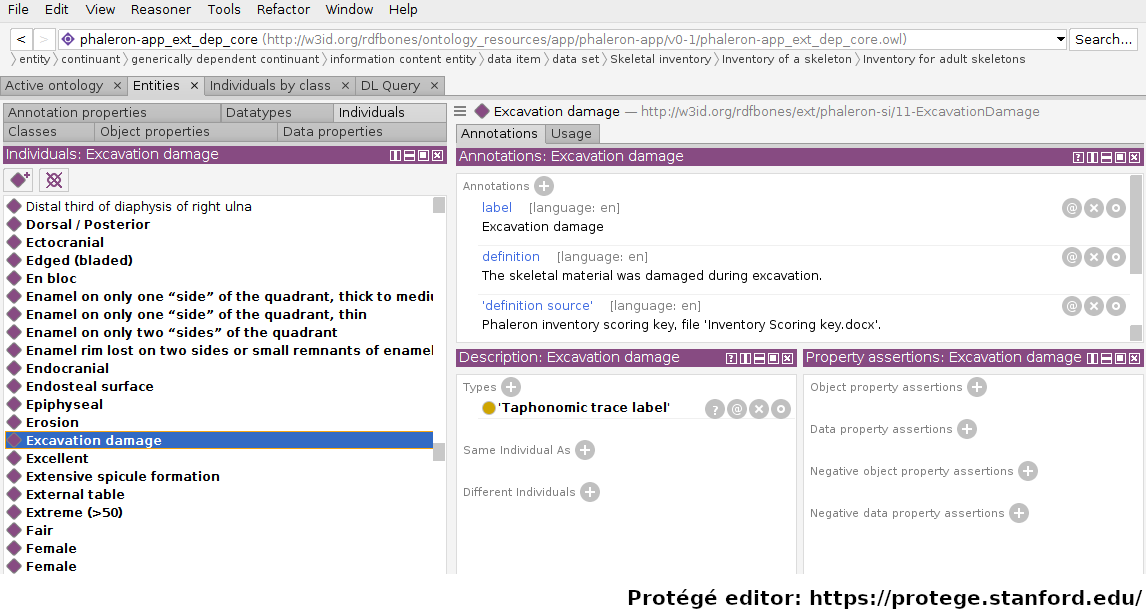Add a Different Individuals entry
The height and width of the screenshot is (612, 1146).
click(590, 492)
